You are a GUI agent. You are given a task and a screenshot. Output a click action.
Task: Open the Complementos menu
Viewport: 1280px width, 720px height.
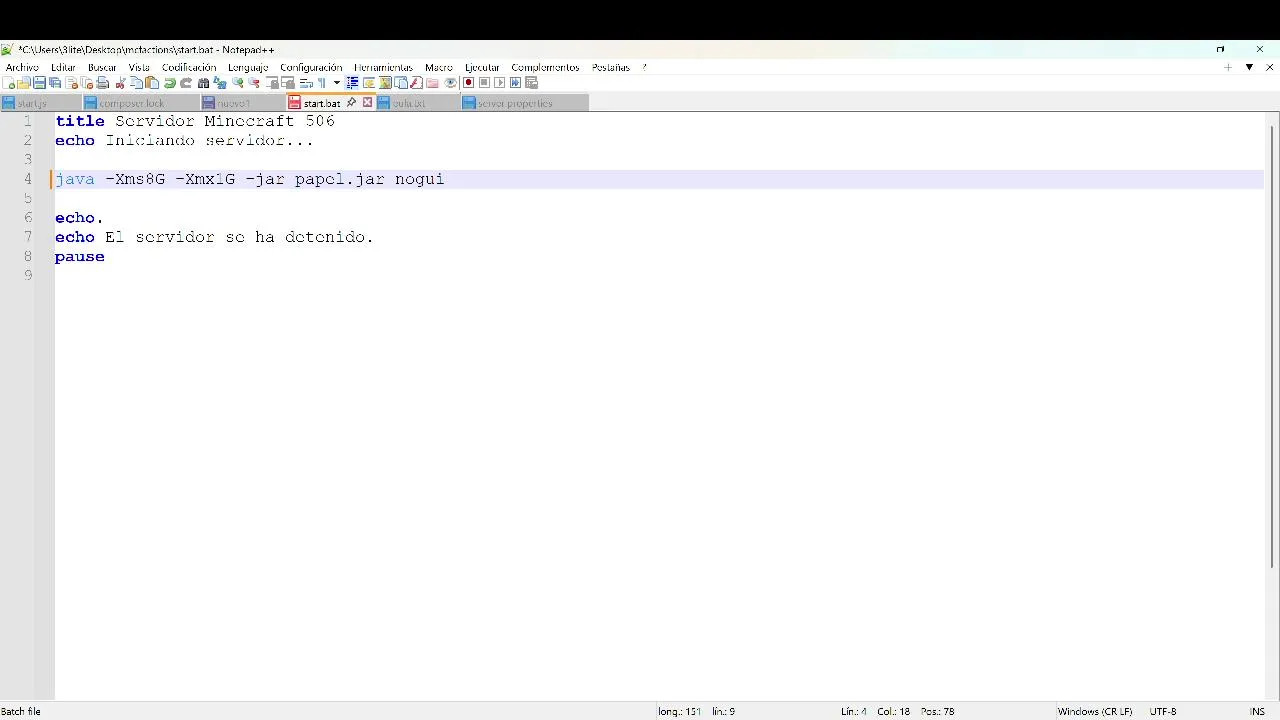[x=545, y=67]
